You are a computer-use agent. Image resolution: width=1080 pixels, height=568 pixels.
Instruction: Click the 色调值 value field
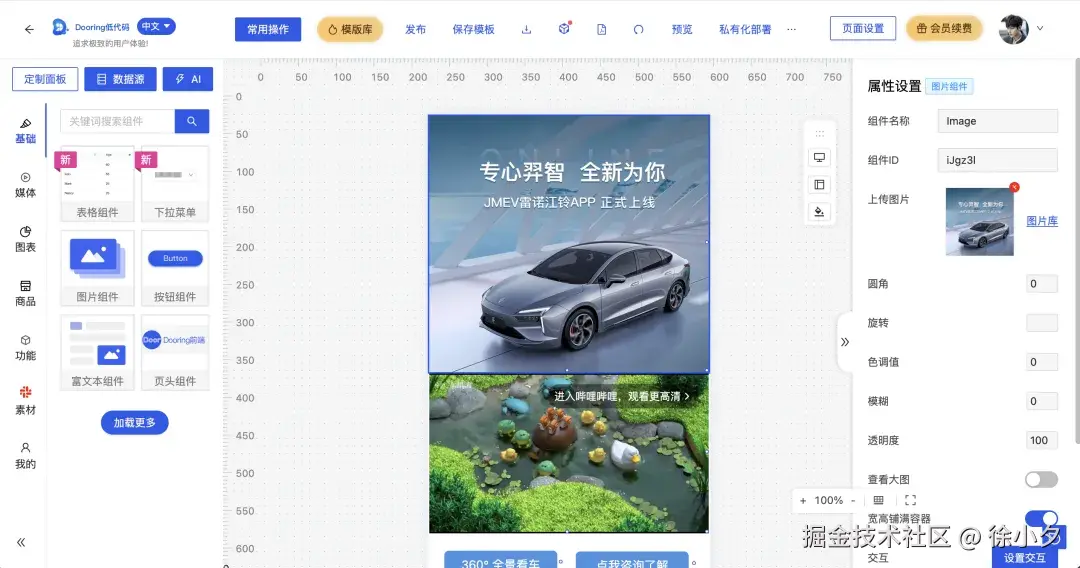click(1041, 362)
